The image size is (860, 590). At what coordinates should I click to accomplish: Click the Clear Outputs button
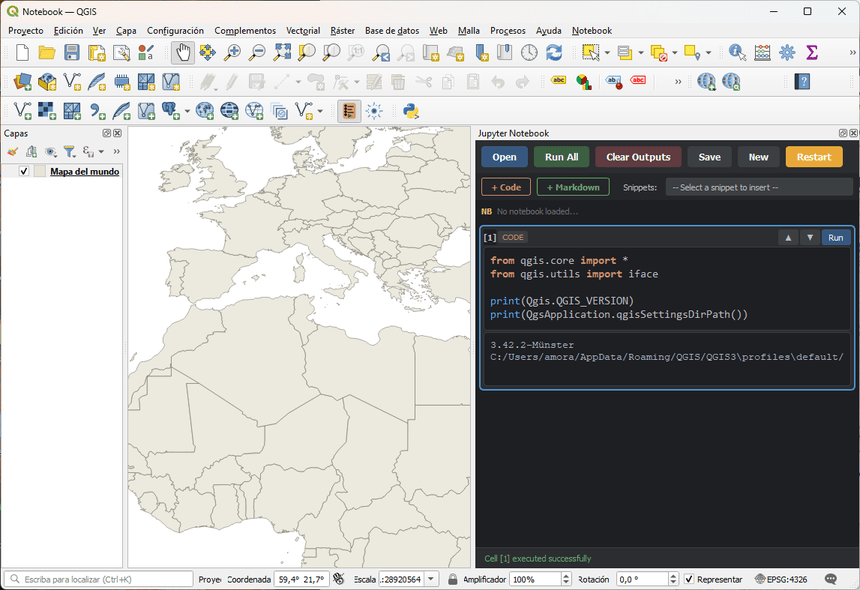point(638,157)
